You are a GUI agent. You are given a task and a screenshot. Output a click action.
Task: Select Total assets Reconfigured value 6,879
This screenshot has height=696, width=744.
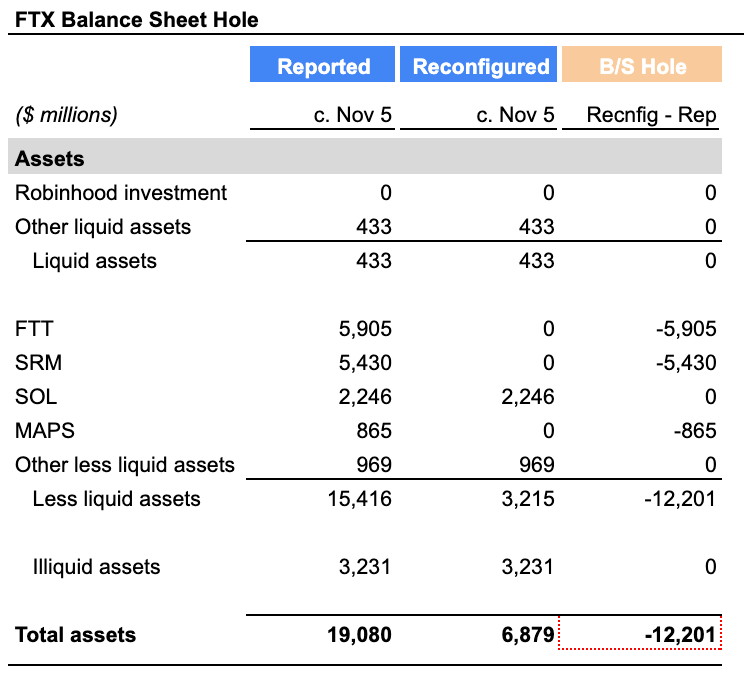[528, 635]
